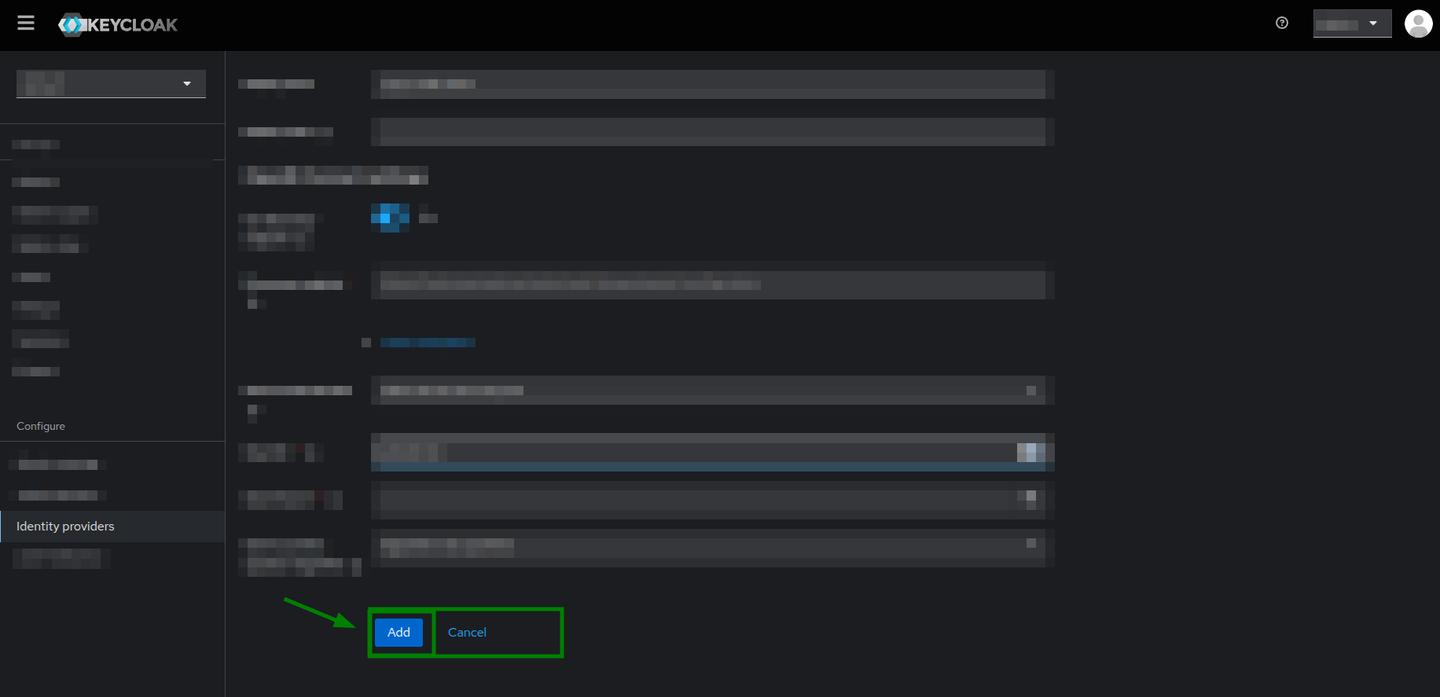Open the user avatar menu
The image size is (1440, 697).
point(1418,23)
